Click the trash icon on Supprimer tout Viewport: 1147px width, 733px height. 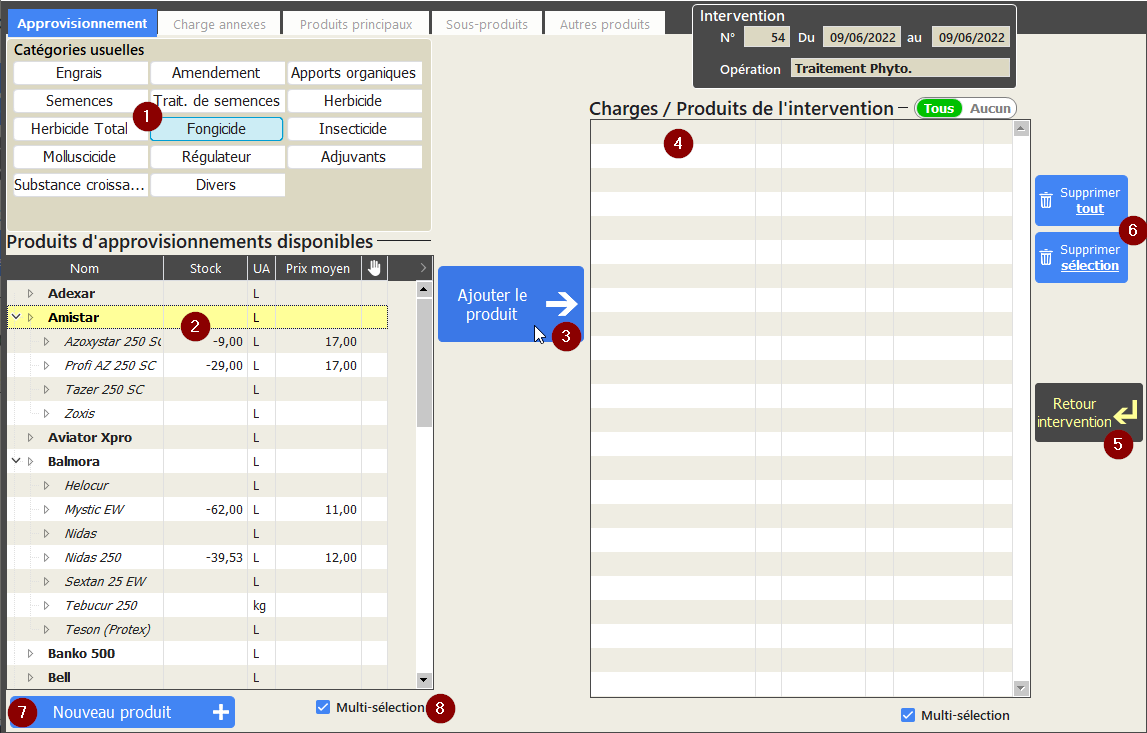pos(1046,200)
